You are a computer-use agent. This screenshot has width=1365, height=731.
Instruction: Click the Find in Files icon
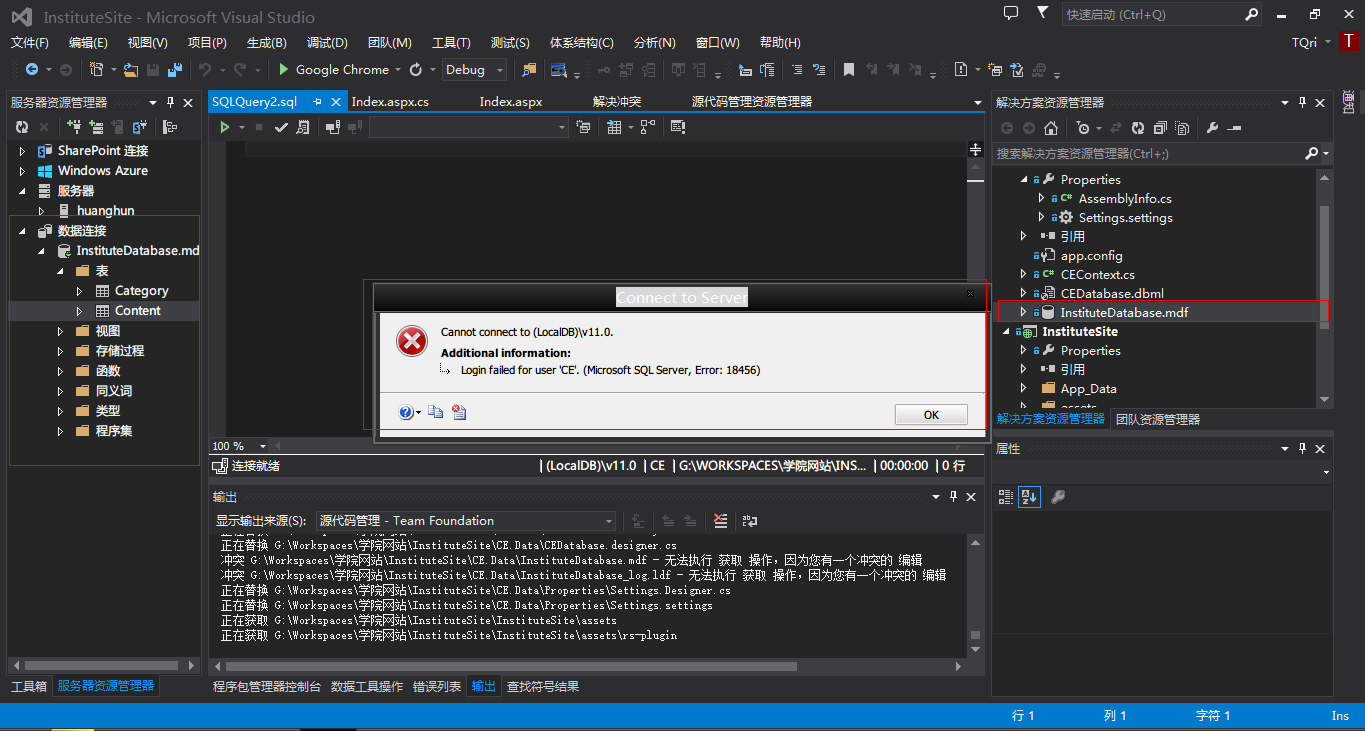[x=529, y=70]
